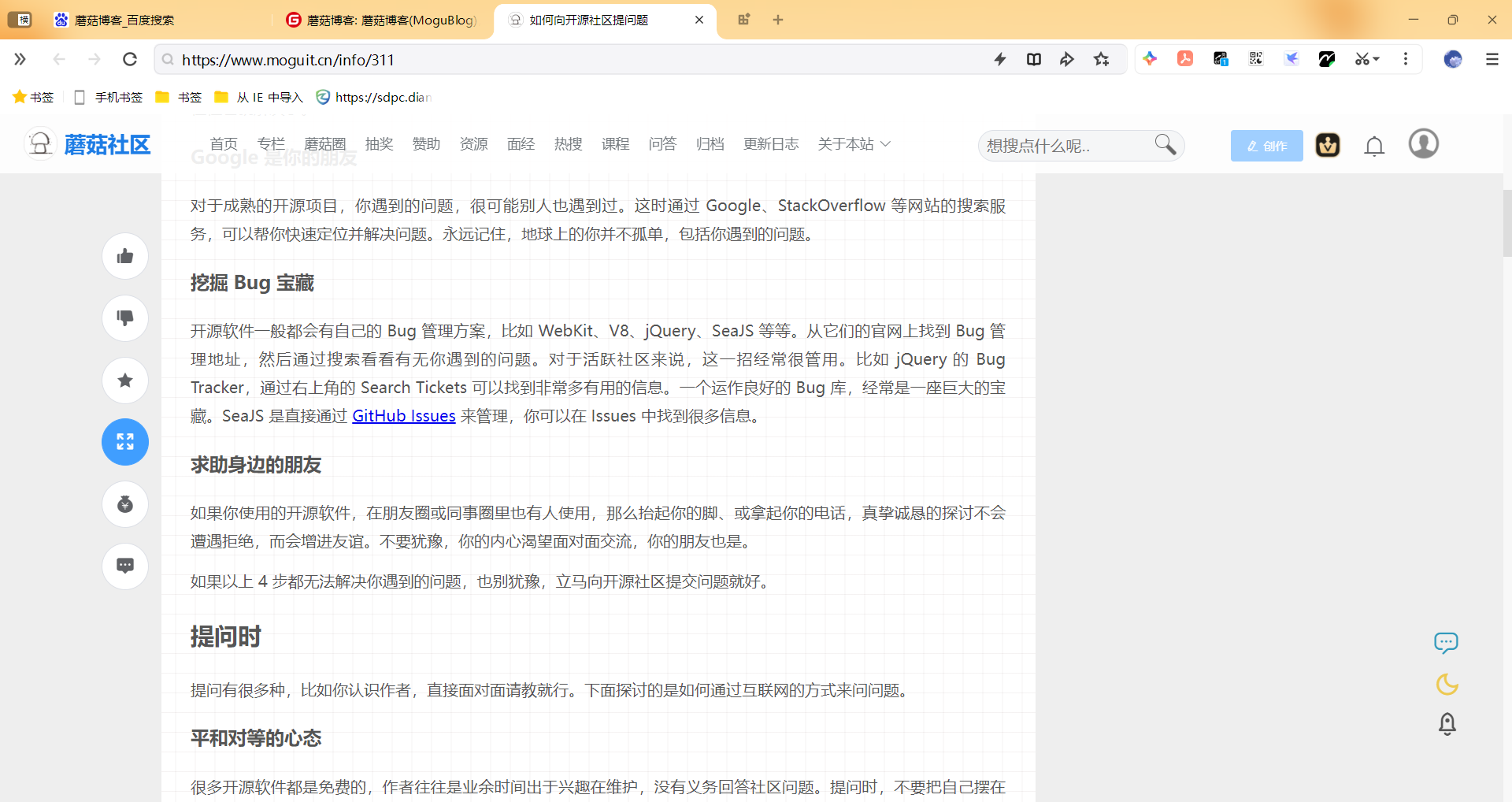The width and height of the screenshot is (1512, 802).
Task: Click the 创作 create button
Action: 1266,146
